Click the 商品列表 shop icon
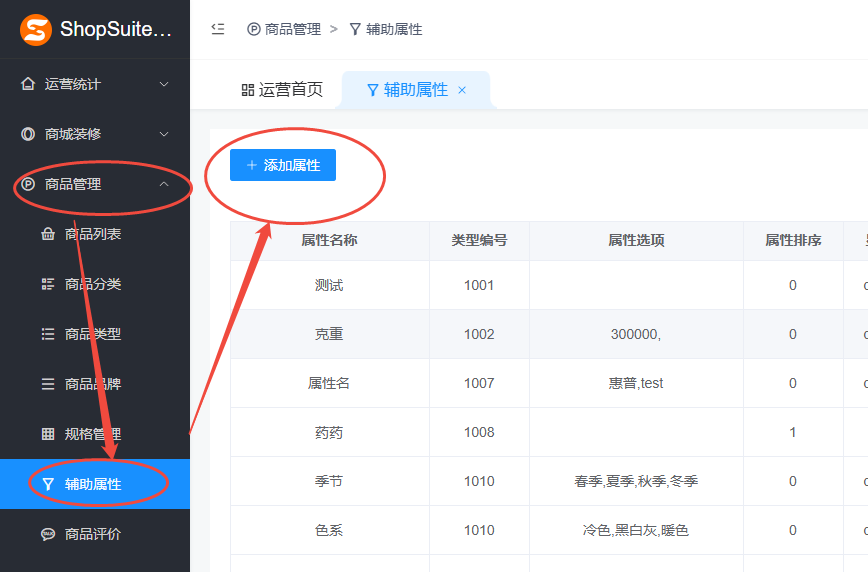The height and width of the screenshot is (572, 868). pos(47,234)
